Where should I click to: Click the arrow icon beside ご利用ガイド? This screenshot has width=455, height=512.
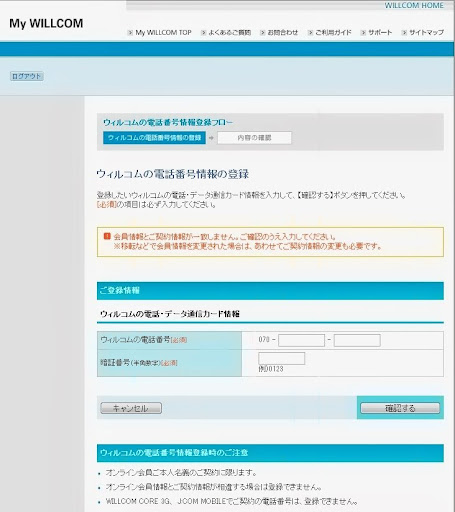(x=310, y=33)
